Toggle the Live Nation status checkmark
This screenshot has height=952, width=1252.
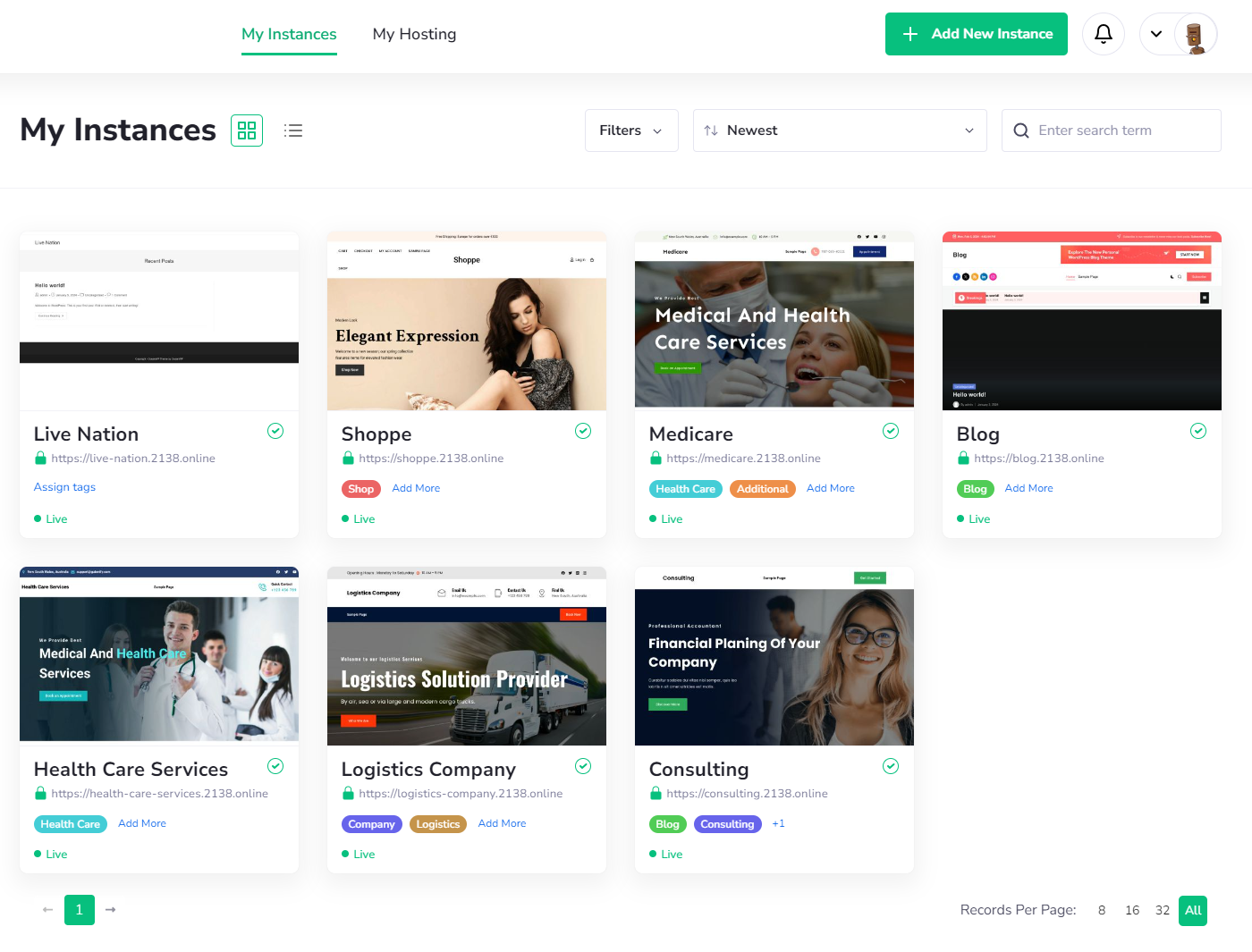click(275, 431)
